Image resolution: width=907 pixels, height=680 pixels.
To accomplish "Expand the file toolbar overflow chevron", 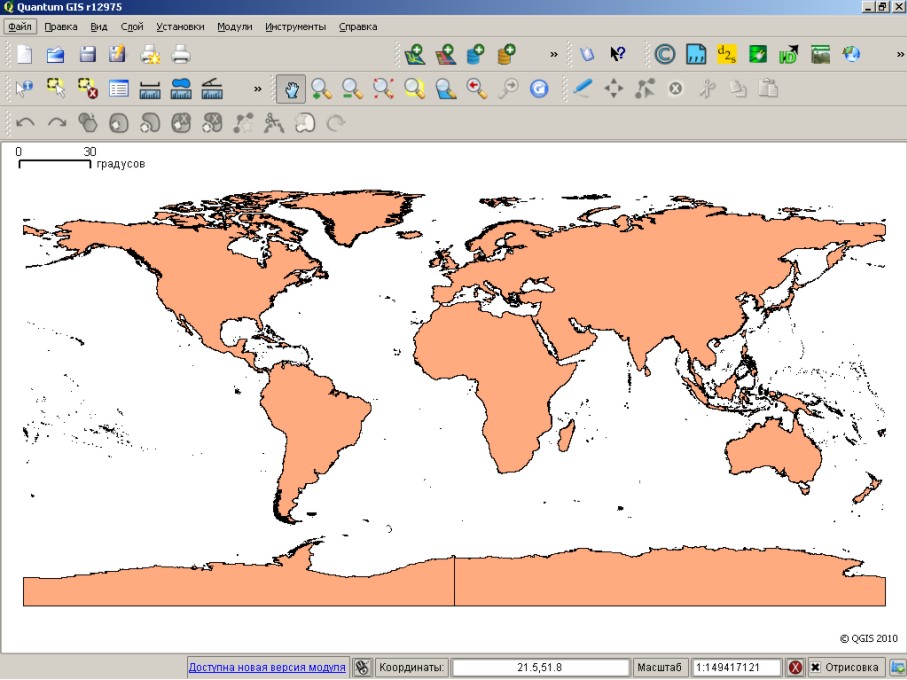I will pyautogui.click(x=553, y=54).
